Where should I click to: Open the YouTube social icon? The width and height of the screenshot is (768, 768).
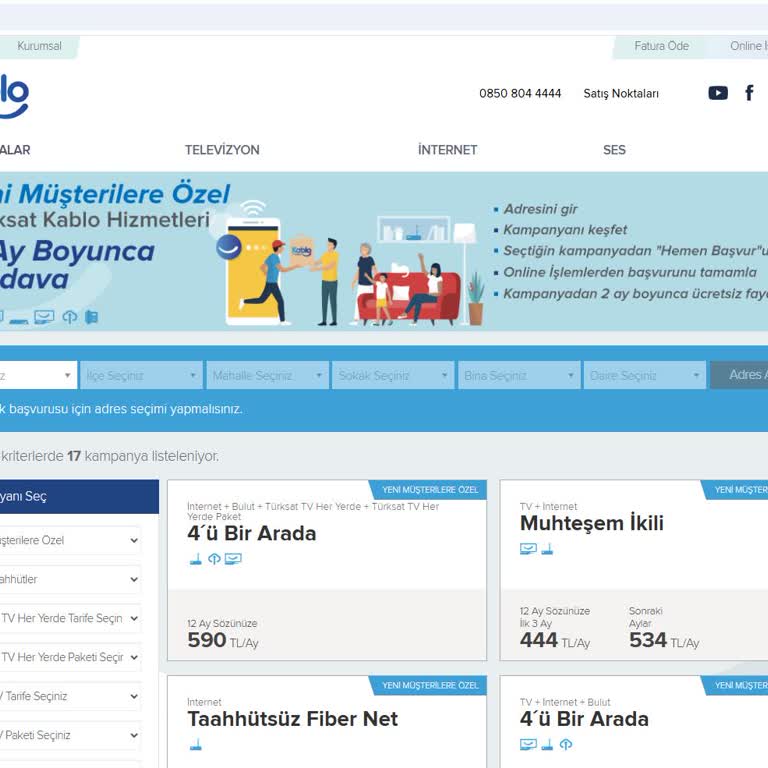[x=718, y=93]
